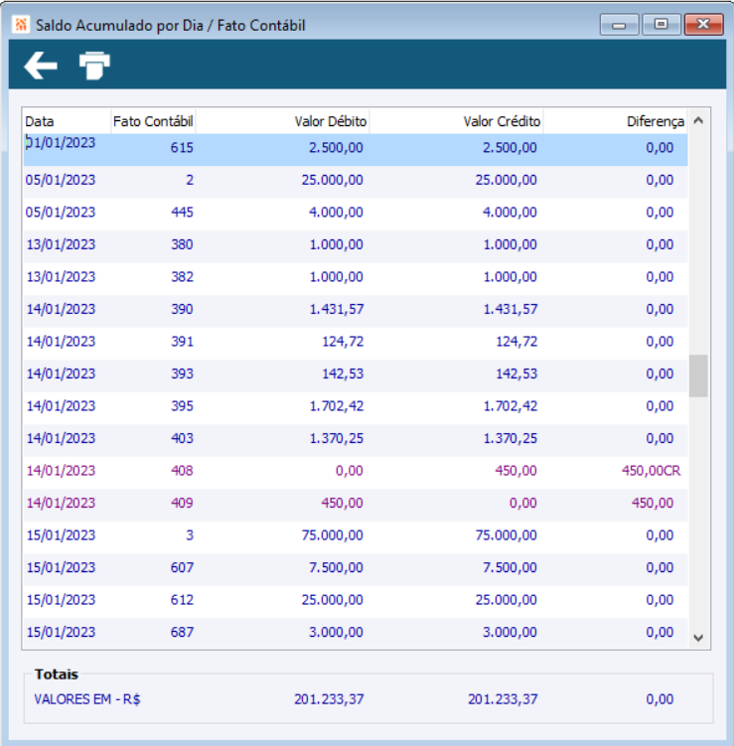Click the 450,00CR difference value

pos(651,471)
